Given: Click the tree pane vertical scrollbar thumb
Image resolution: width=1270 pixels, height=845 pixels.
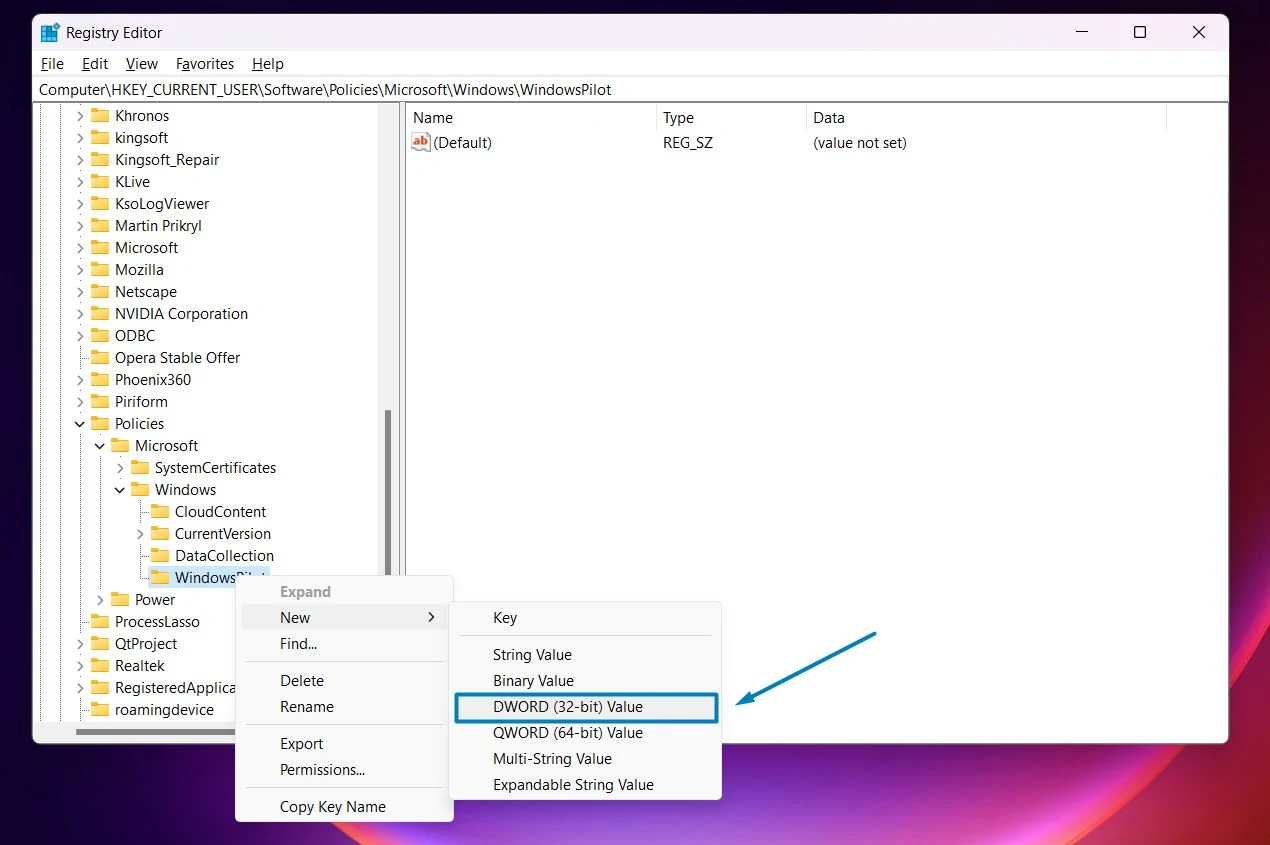Looking at the screenshot, I should (388, 492).
